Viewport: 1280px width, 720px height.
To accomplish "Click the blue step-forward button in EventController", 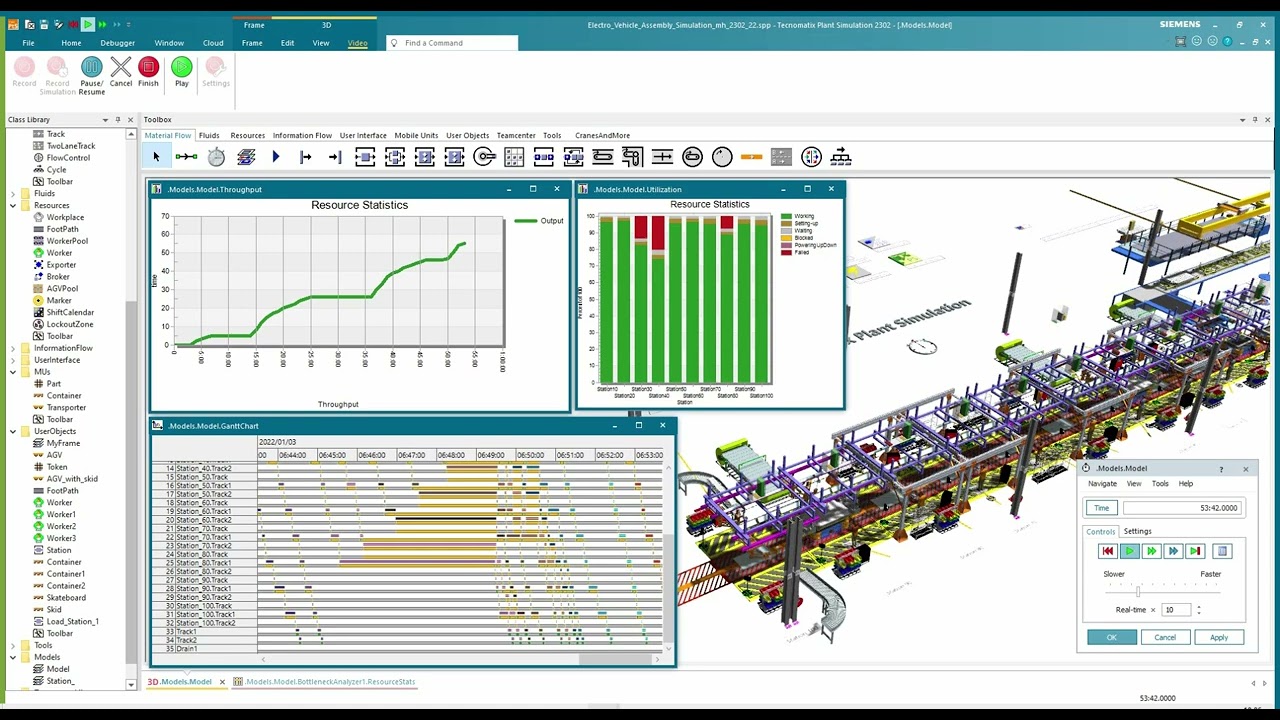I will 1173,551.
